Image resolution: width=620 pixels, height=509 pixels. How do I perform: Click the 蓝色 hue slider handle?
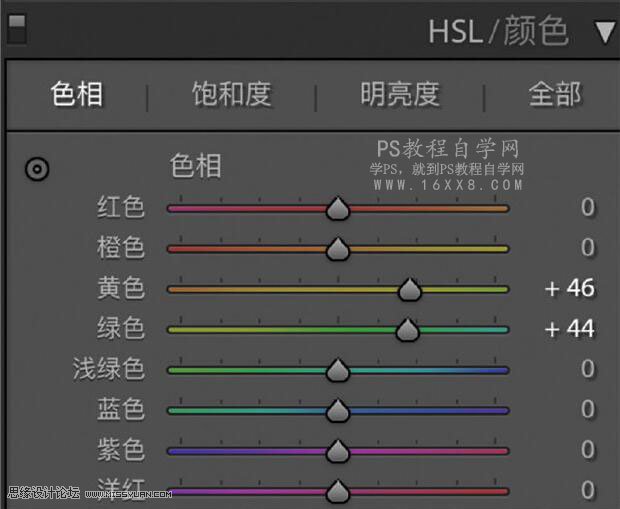click(x=338, y=411)
